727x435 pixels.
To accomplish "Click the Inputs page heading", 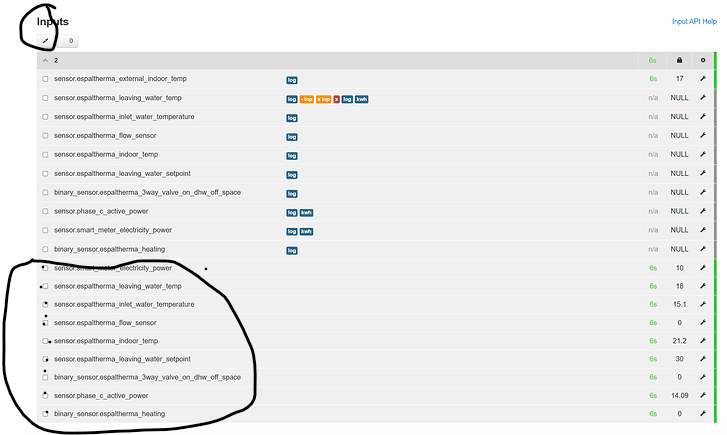I will point(53,21).
